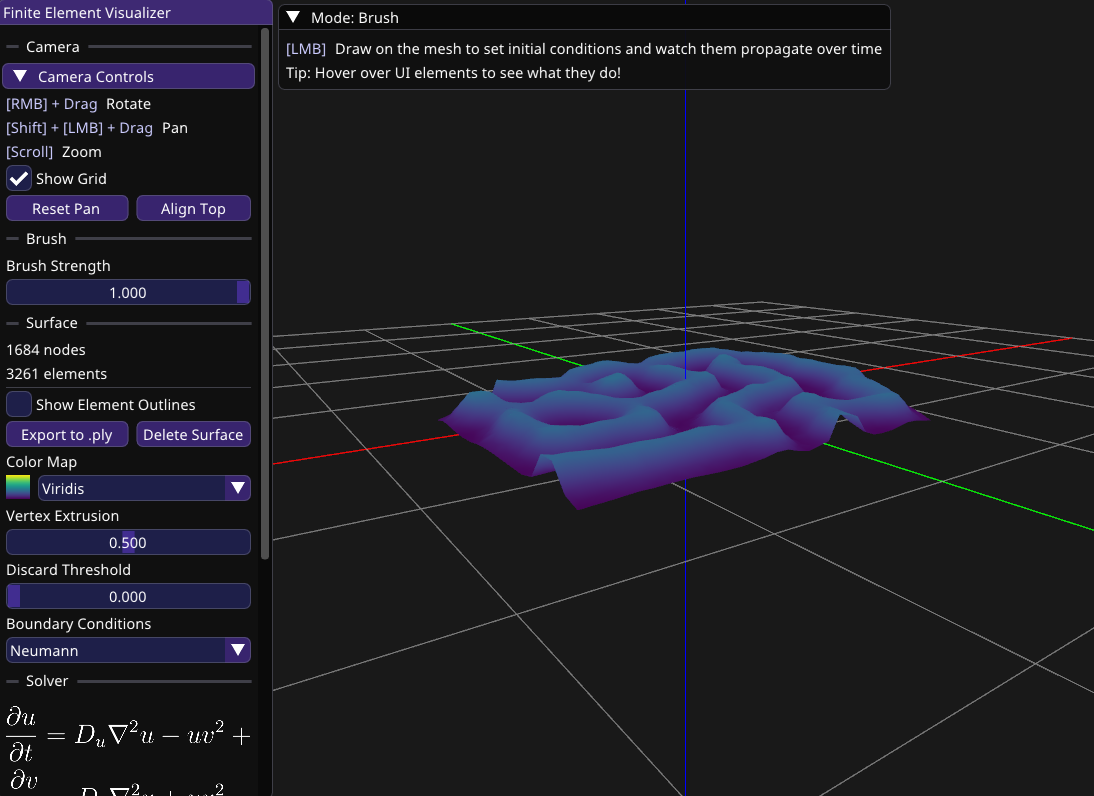Click the dropdown arrow beside Neumann

[x=238, y=651]
